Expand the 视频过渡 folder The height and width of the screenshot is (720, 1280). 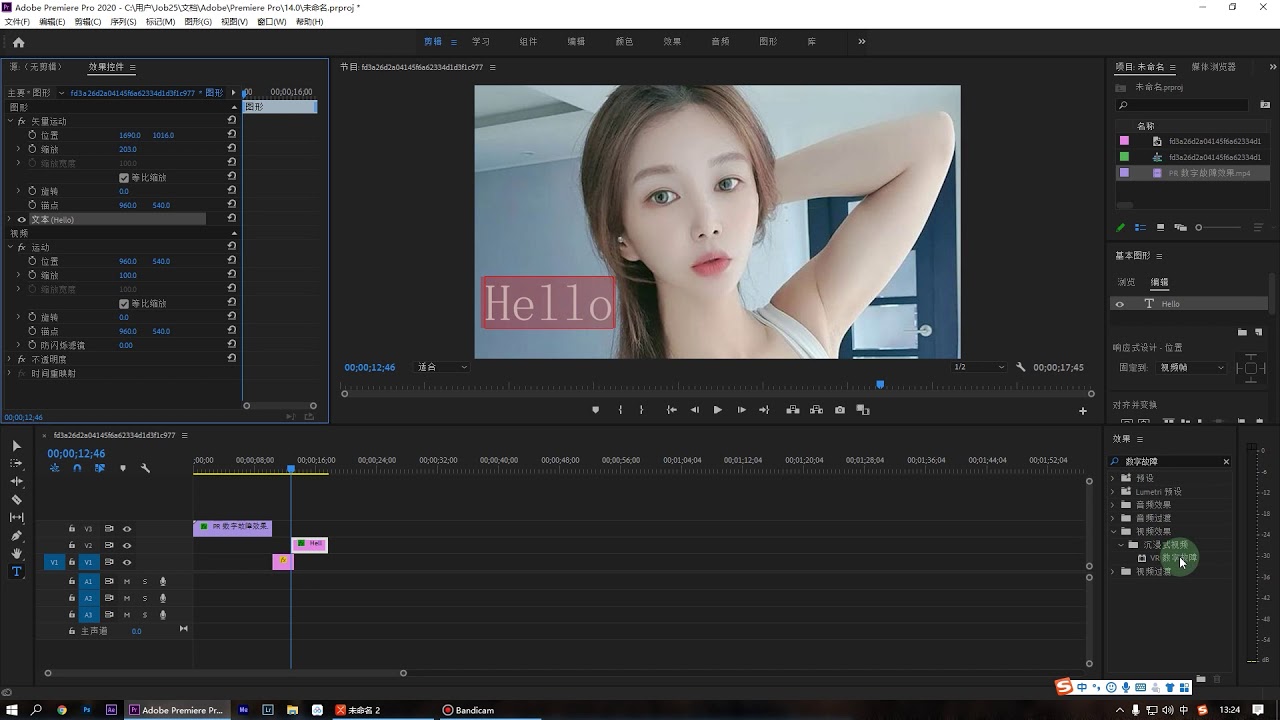pos(1113,572)
